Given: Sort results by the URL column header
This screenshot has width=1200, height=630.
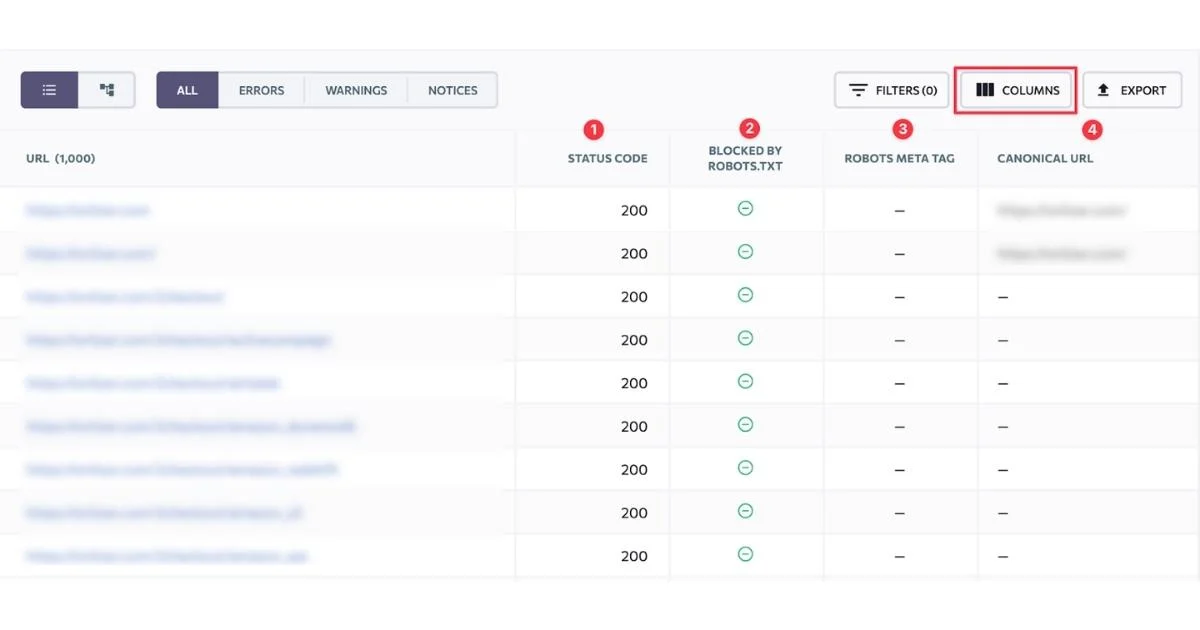Looking at the screenshot, I should tap(60, 158).
